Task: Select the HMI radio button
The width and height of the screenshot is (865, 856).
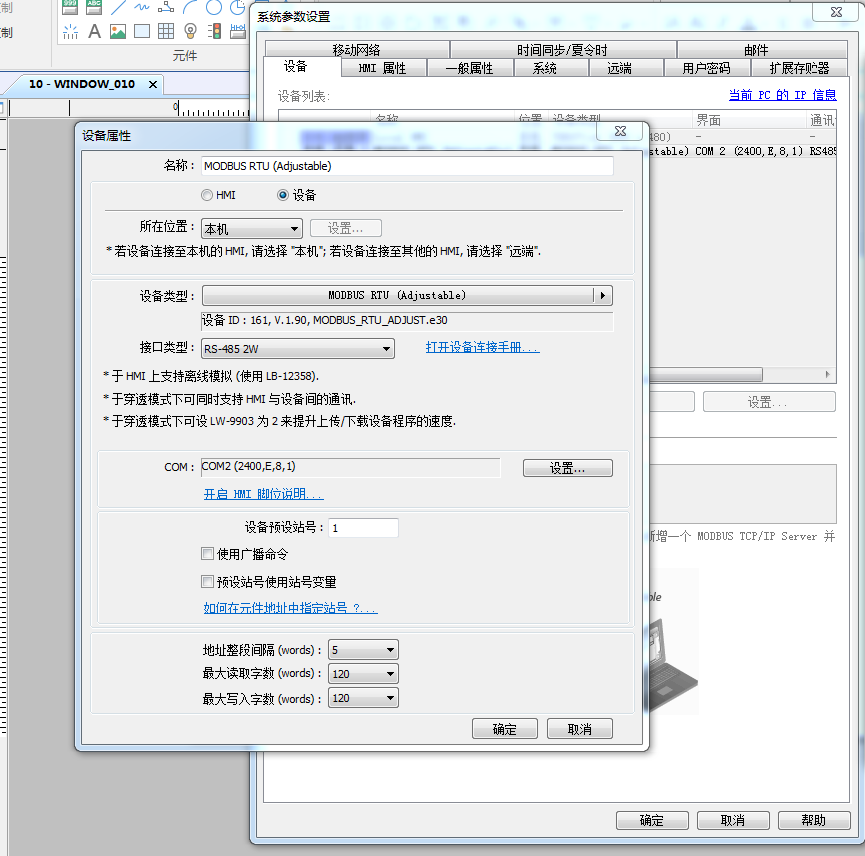Action: coord(207,195)
